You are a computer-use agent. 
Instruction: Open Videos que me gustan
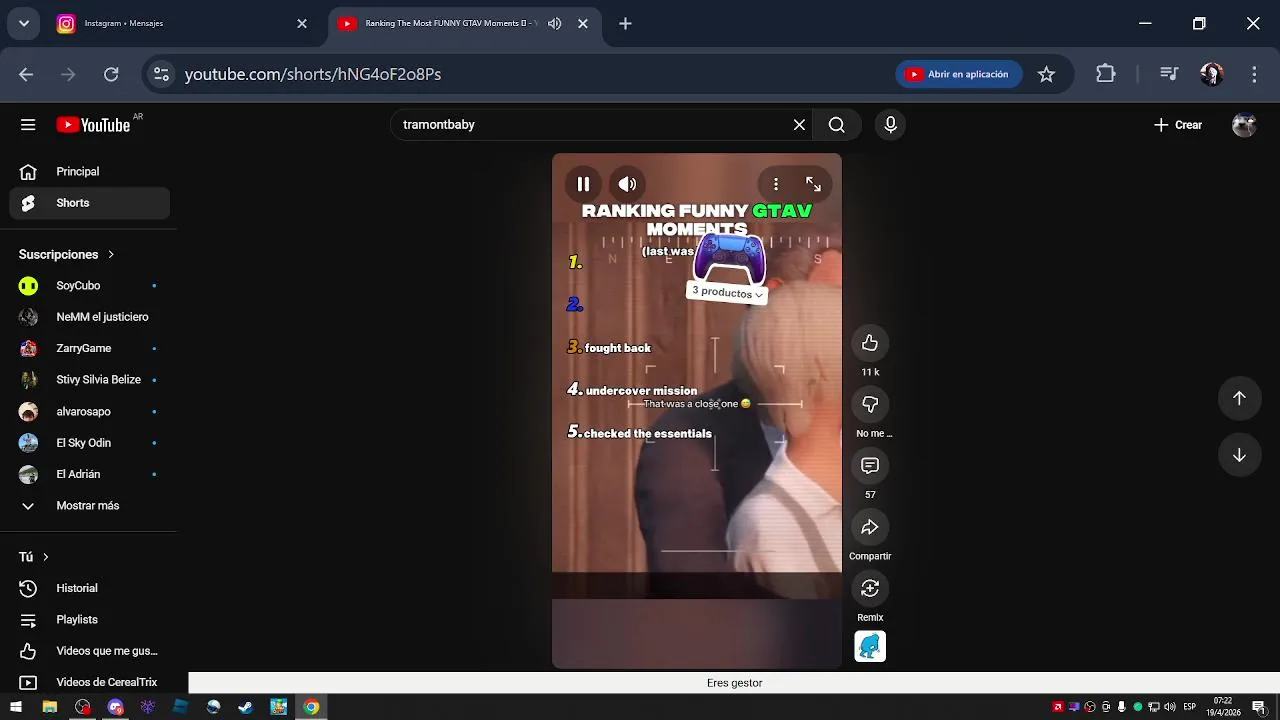(x=90, y=651)
